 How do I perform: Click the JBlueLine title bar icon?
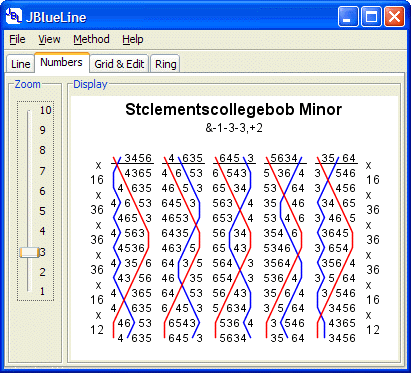point(14,16)
